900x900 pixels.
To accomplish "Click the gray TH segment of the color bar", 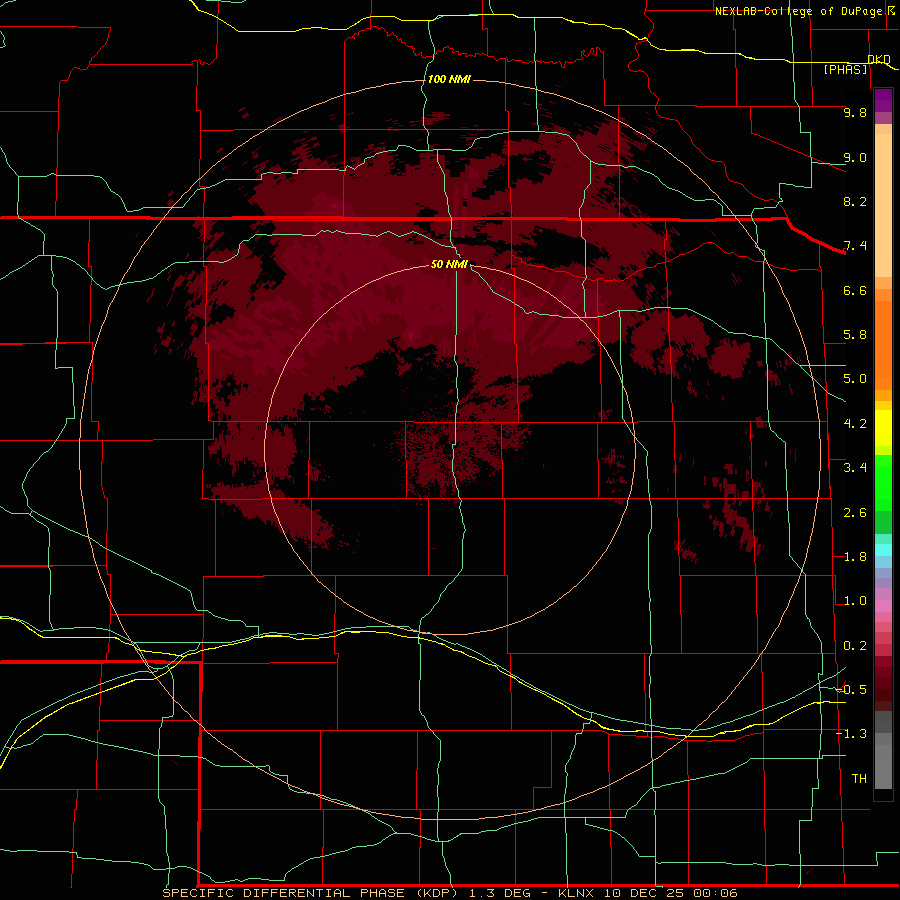I will (883, 767).
